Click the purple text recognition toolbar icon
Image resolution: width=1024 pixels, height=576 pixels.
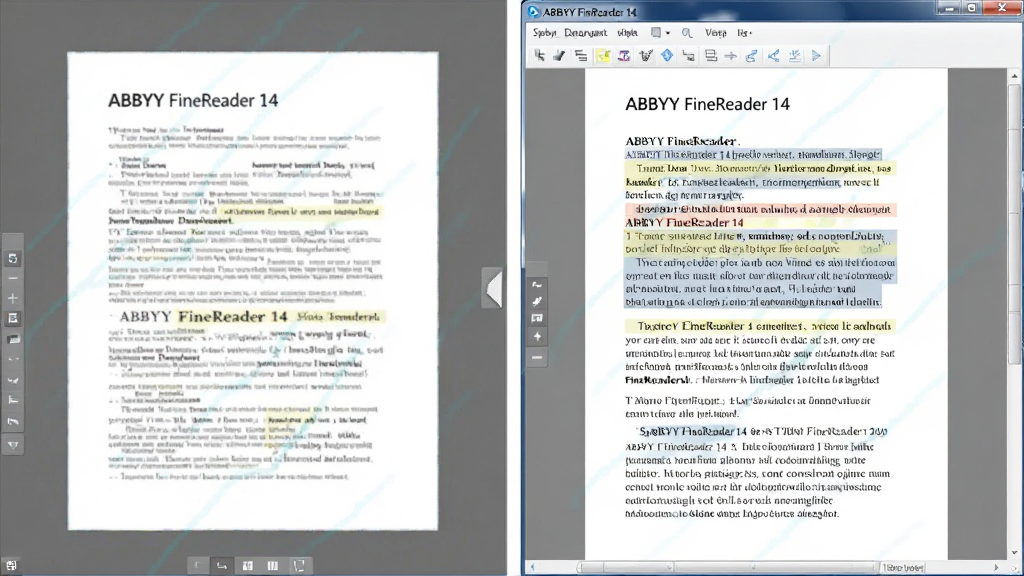coord(624,56)
